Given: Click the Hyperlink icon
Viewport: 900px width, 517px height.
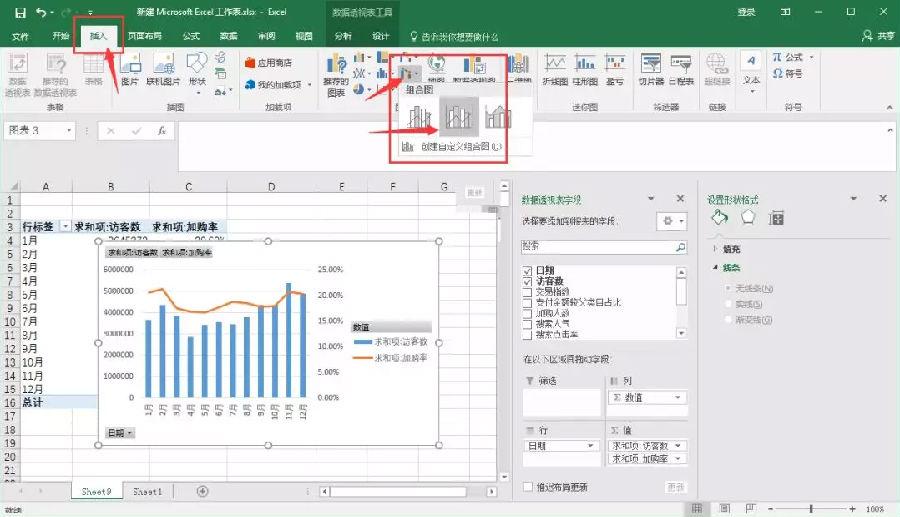Looking at the screenshot, I should click(717, 69).
